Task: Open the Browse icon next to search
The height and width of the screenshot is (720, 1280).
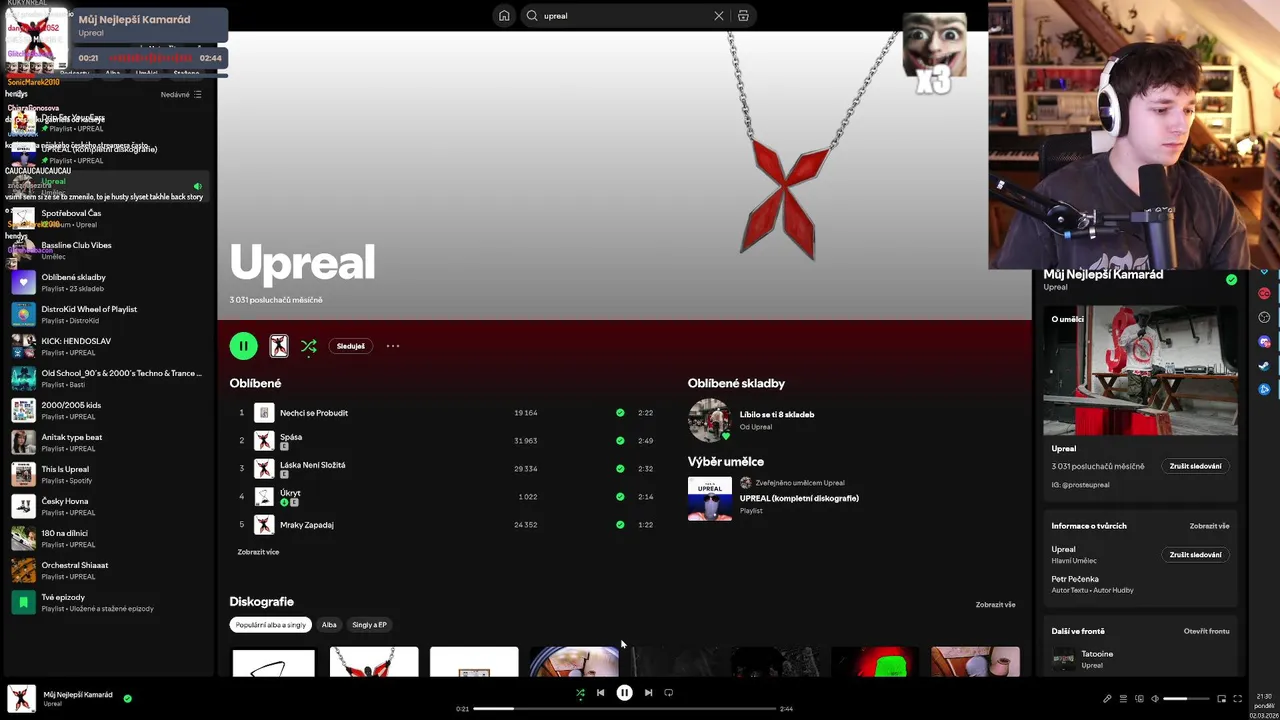Action: [x=743, y=16]
